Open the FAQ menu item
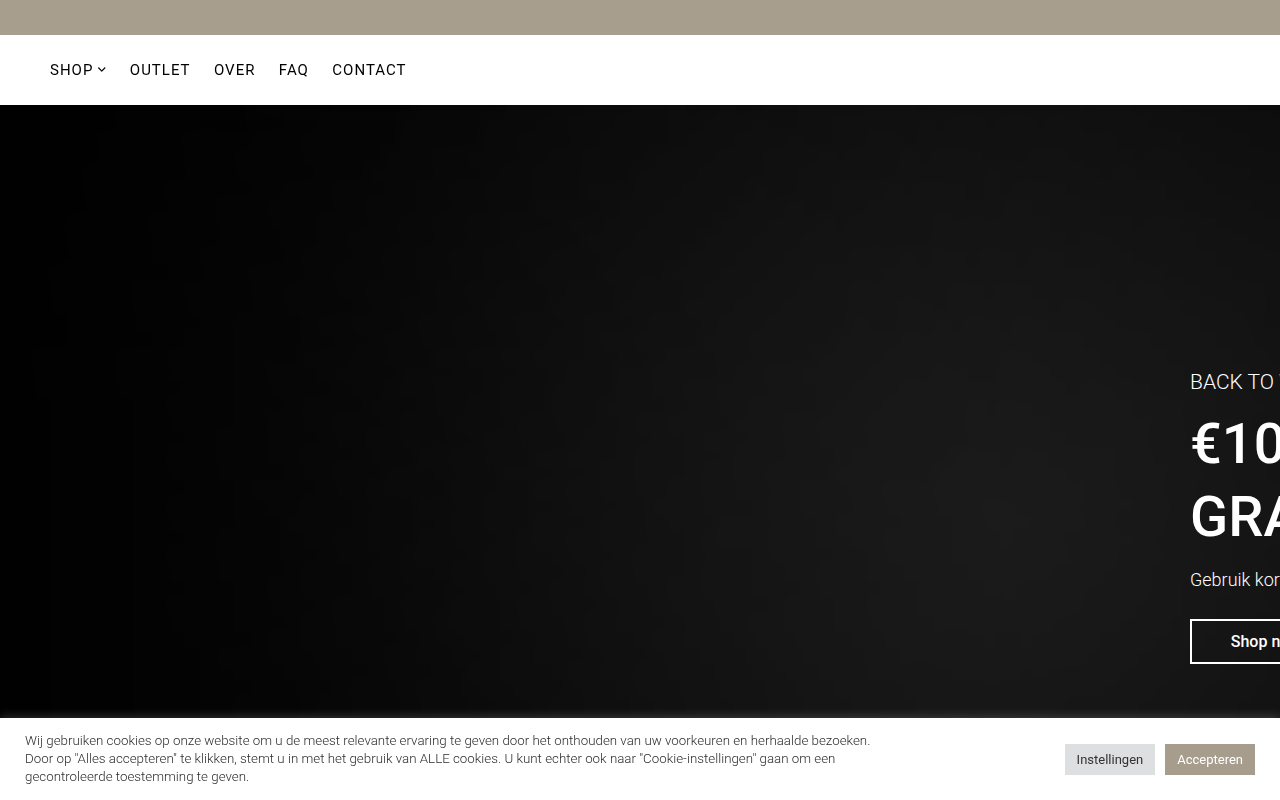Viewport: 1280px width, 800px height. click(x=293, y=70)
